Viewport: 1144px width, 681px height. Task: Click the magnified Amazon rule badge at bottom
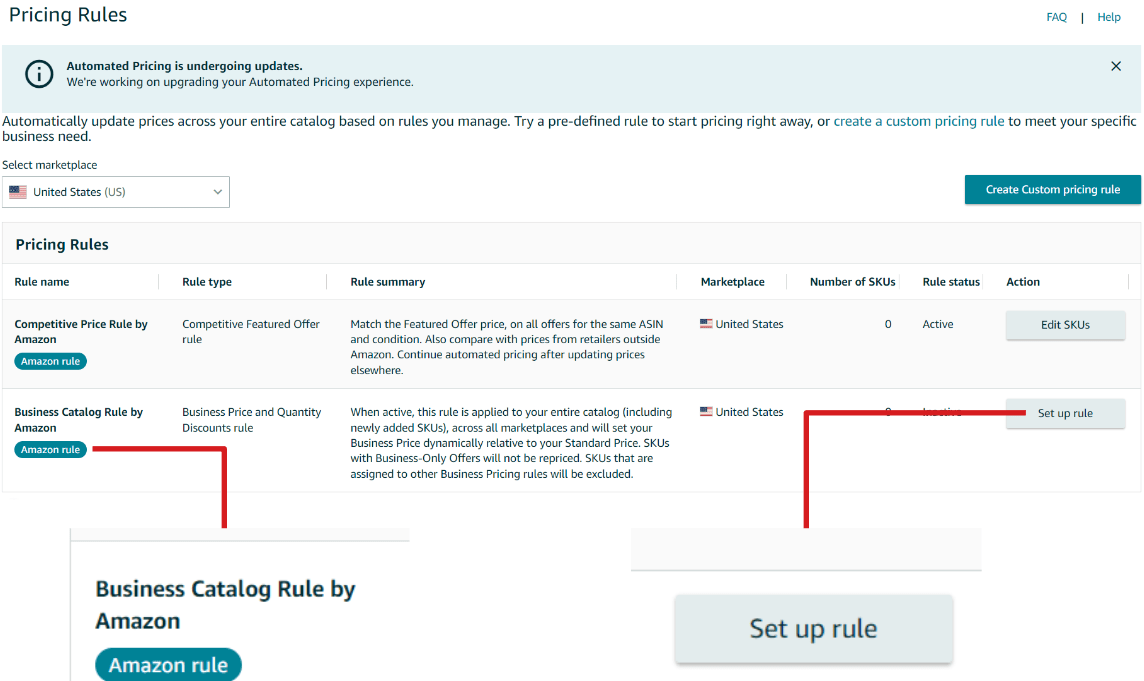click(x=168, y=664)
